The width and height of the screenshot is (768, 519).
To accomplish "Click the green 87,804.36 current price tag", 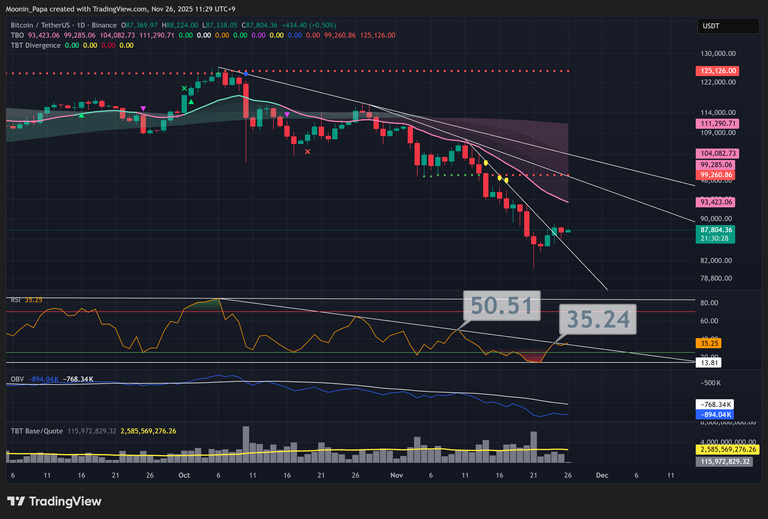I will [x=716, y=230].
